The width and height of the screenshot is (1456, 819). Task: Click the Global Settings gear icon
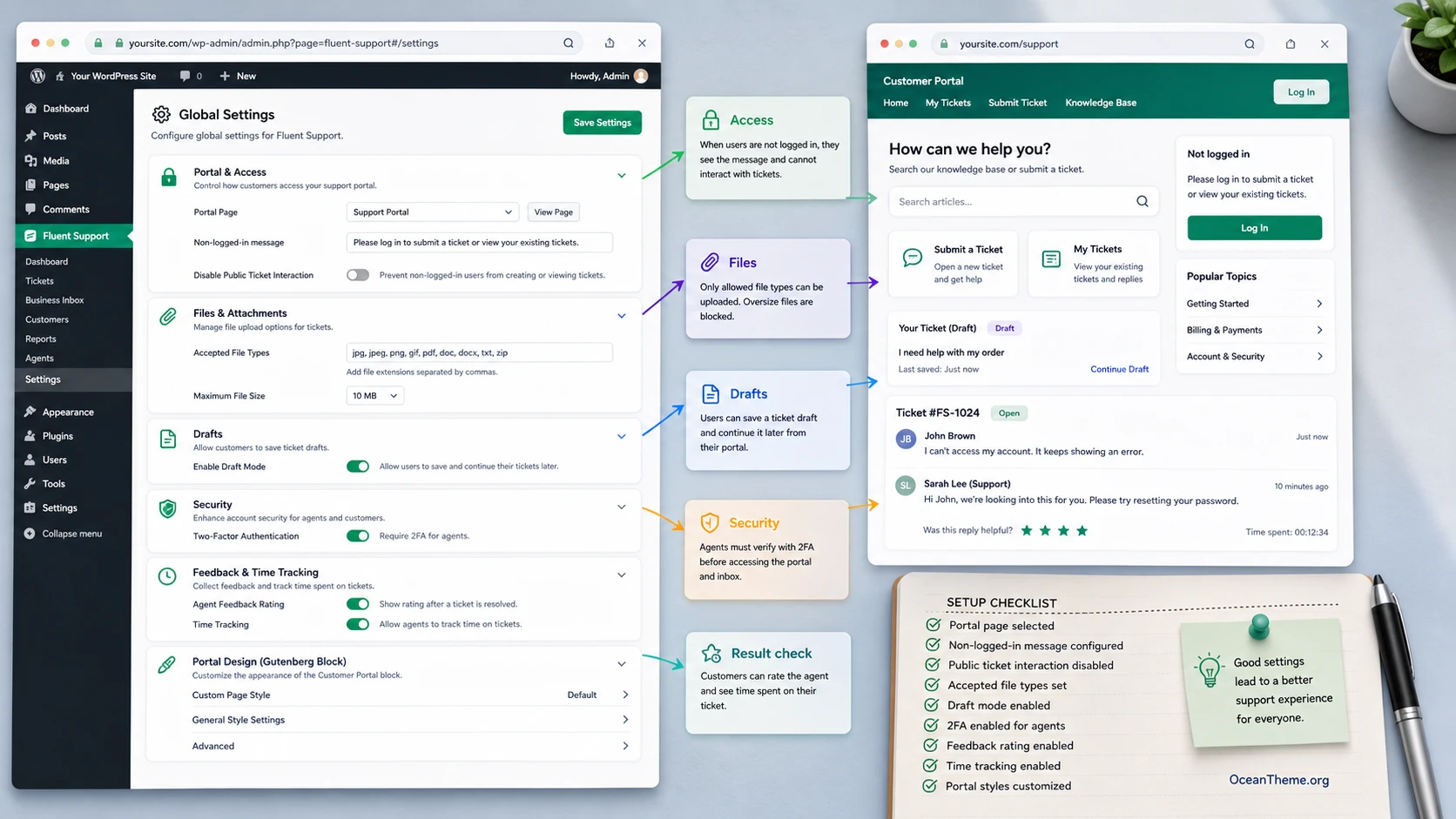point(161,114)
